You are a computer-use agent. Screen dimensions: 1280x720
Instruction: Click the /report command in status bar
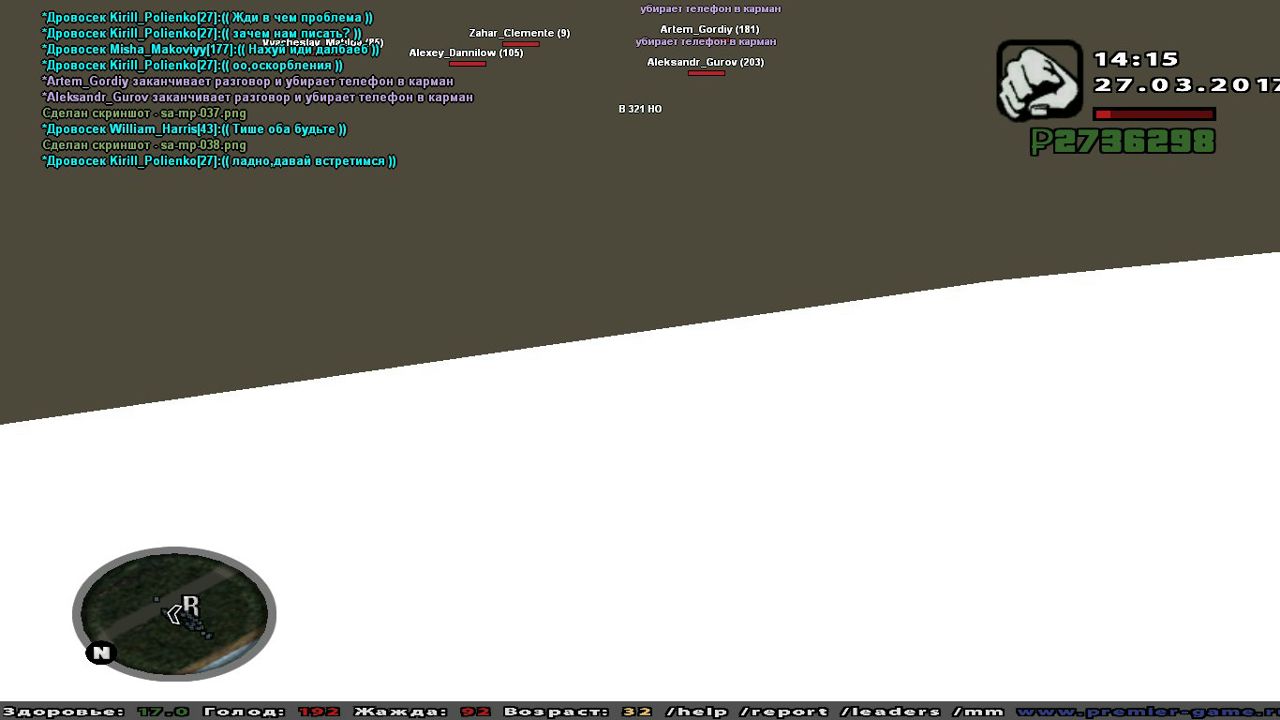click(x=783, y=712)
